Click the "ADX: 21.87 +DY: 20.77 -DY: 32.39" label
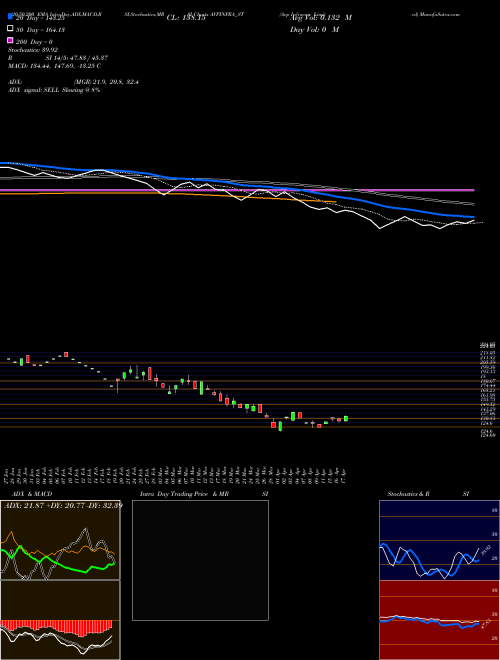500x660 pixels. 63,505
